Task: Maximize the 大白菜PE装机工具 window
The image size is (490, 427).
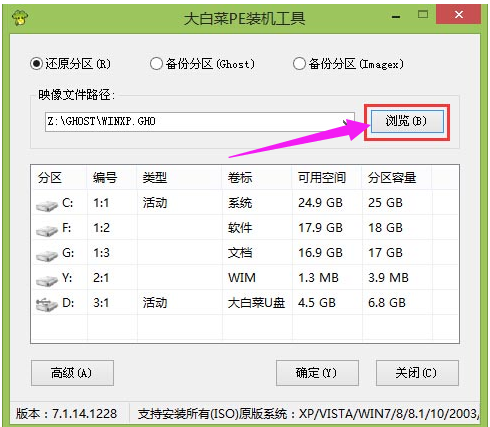Action: (x=423, y=15)
